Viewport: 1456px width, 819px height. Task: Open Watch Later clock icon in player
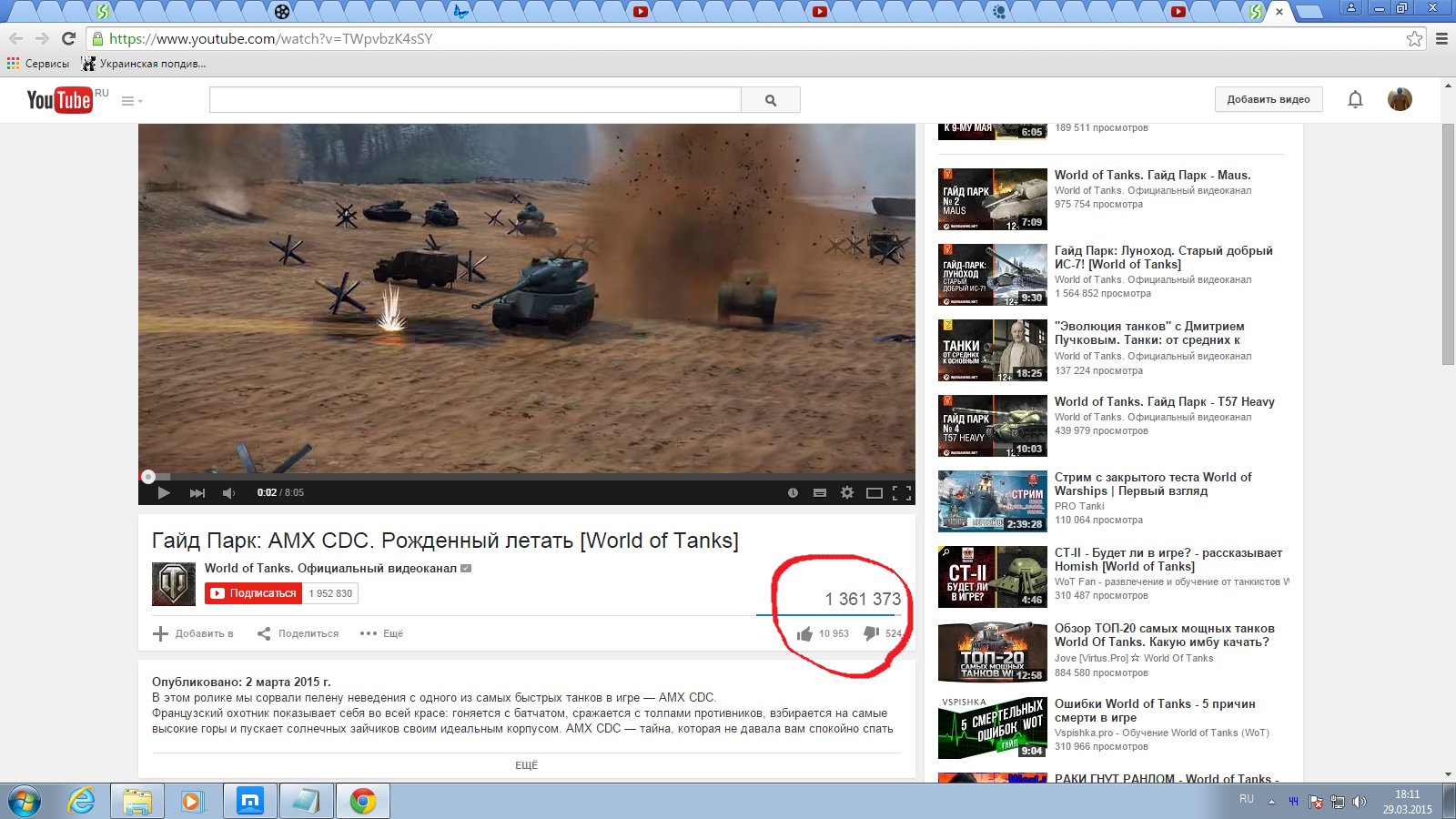pyautogui.click(x=793, y=493)
